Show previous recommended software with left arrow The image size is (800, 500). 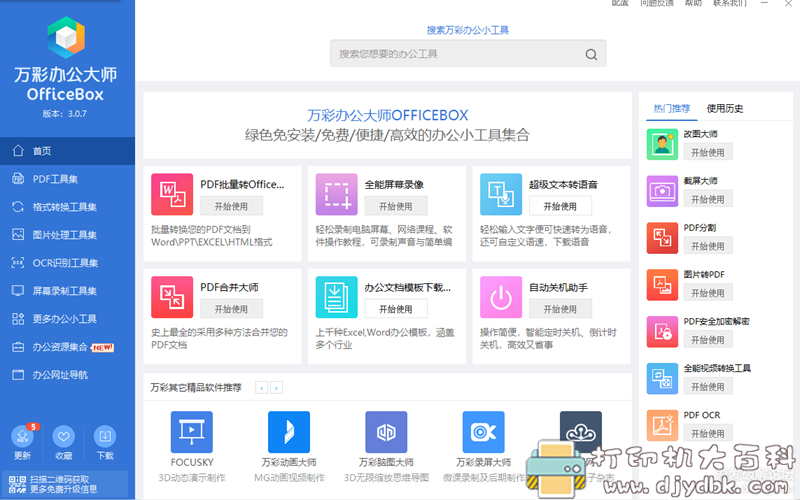(262, 388)
